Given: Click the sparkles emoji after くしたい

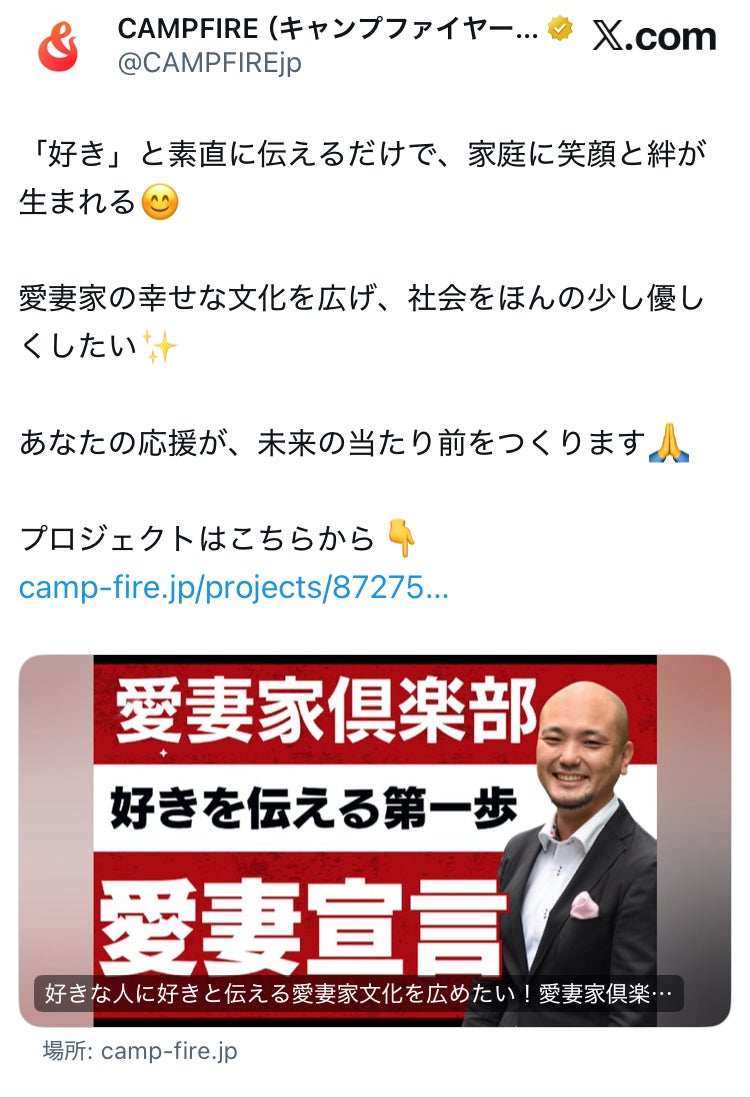Looking at the screenshot, I should (159, 347).
